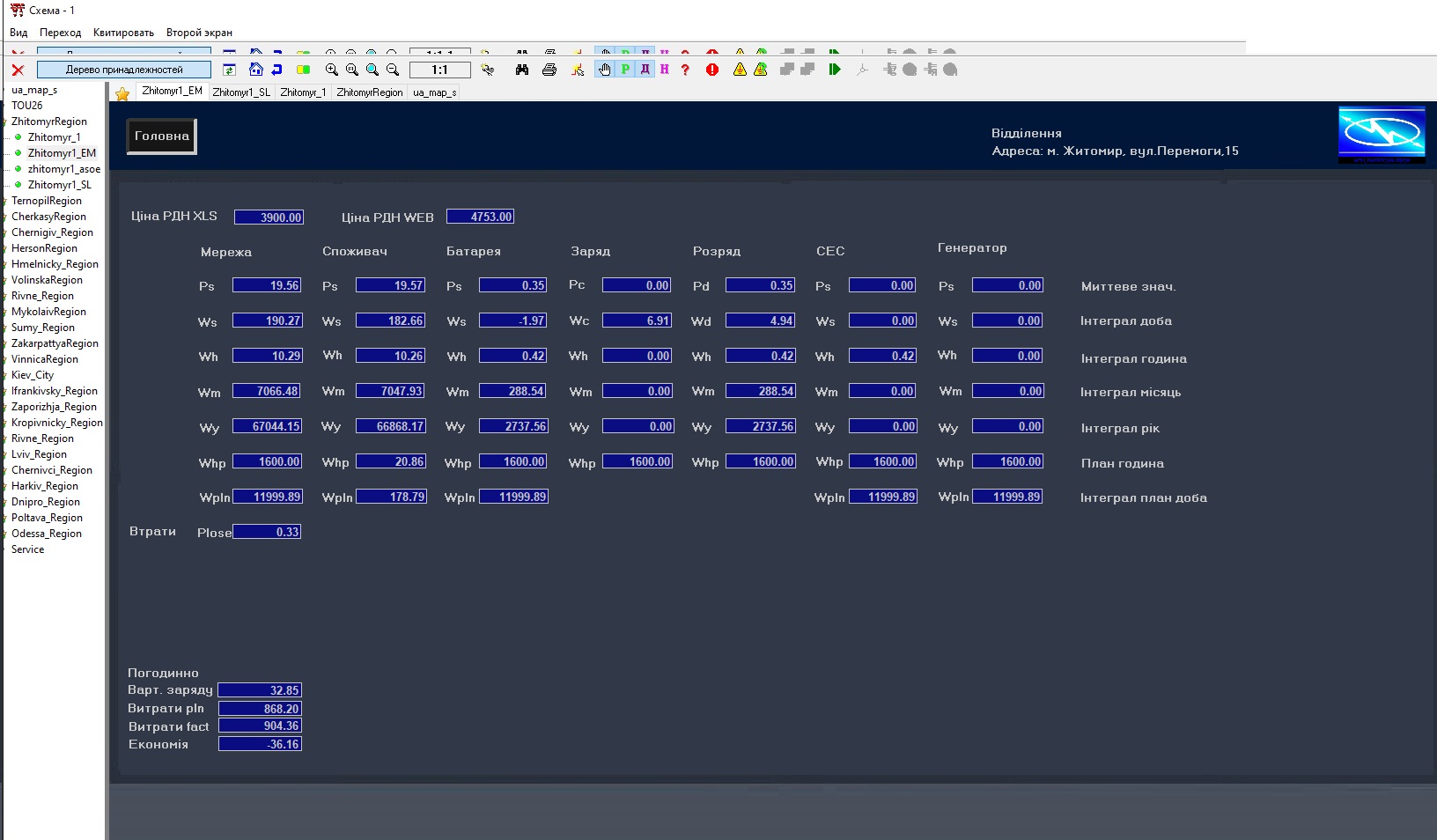This screenshot has height=840, width=1437.
Task: Click the green play arrow icon
Action: tap(834, 70)
